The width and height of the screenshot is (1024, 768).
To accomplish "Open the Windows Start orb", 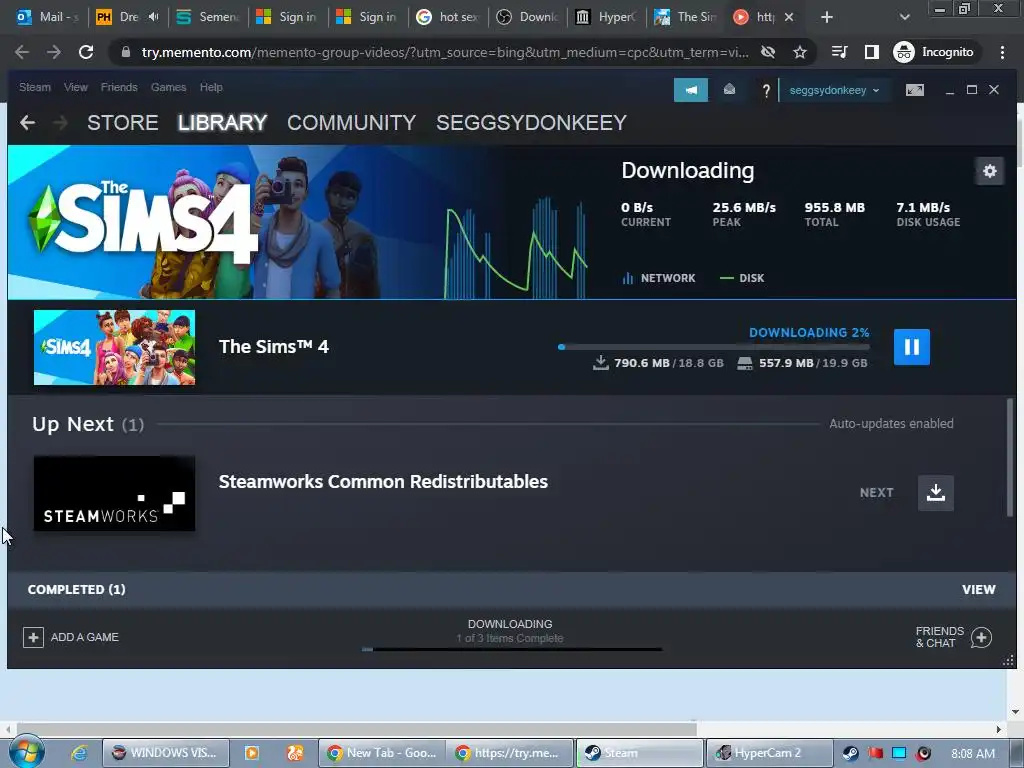I will [25, 752].
